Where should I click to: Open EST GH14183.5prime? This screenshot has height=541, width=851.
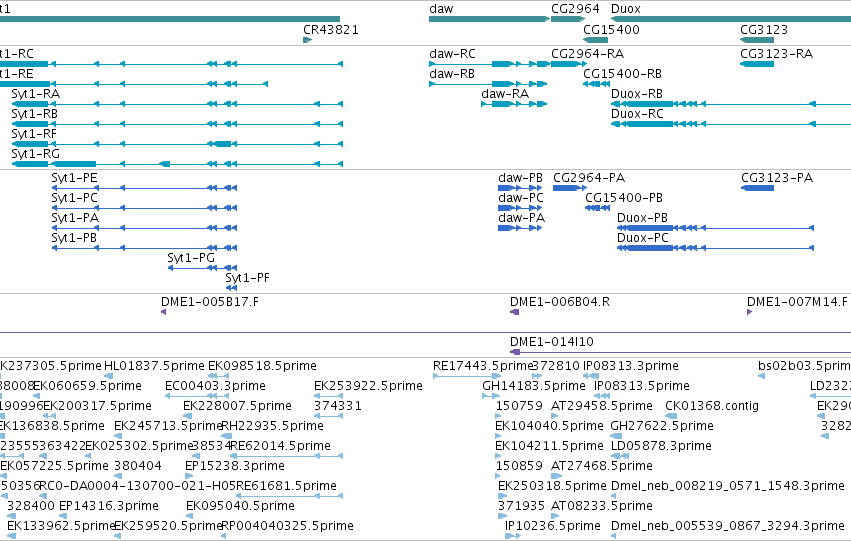pyautogui.click(x=534, y=386)
